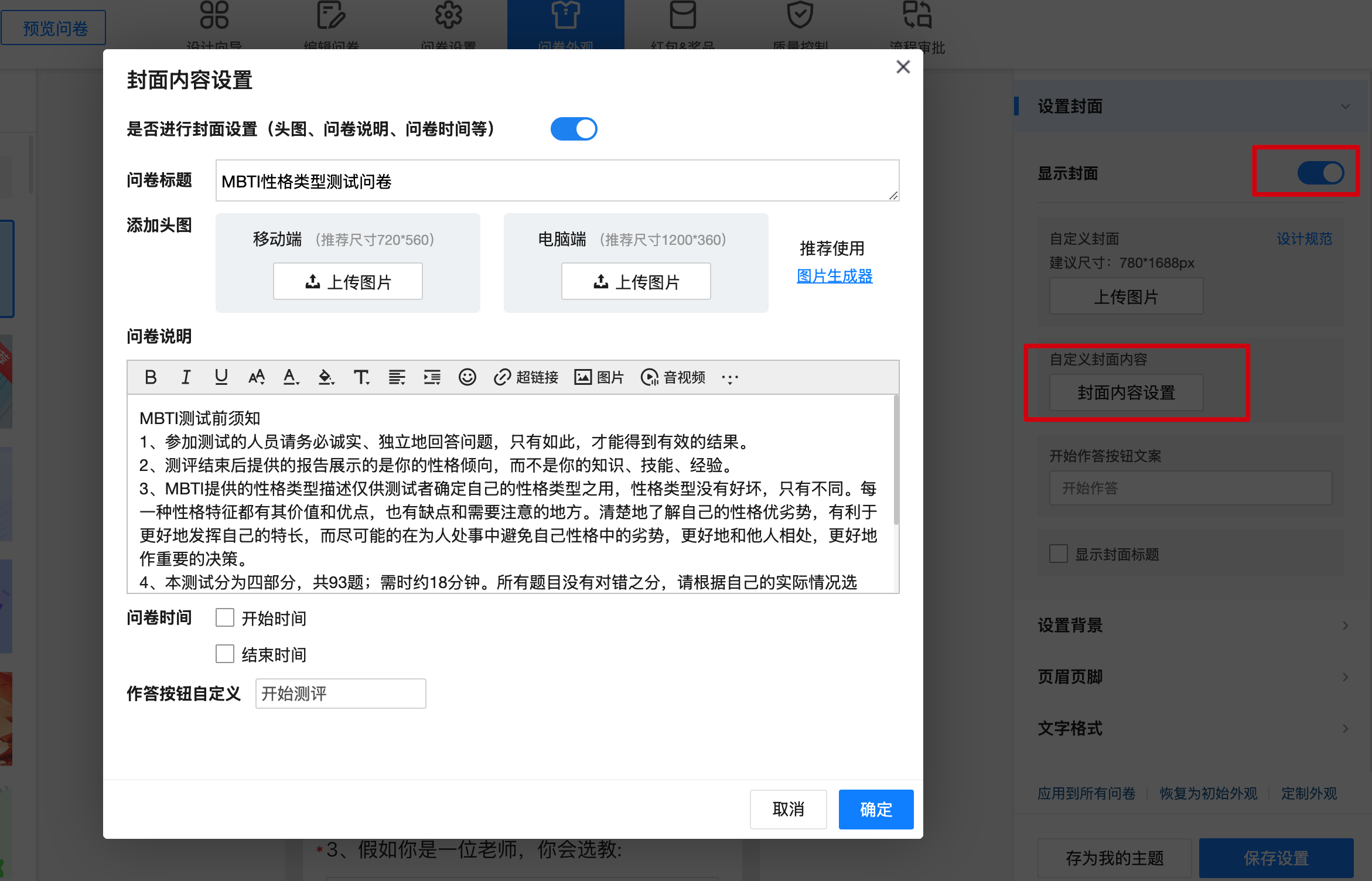Open the 图片生成器 link
1372x881 pixels.
(834, 276)
